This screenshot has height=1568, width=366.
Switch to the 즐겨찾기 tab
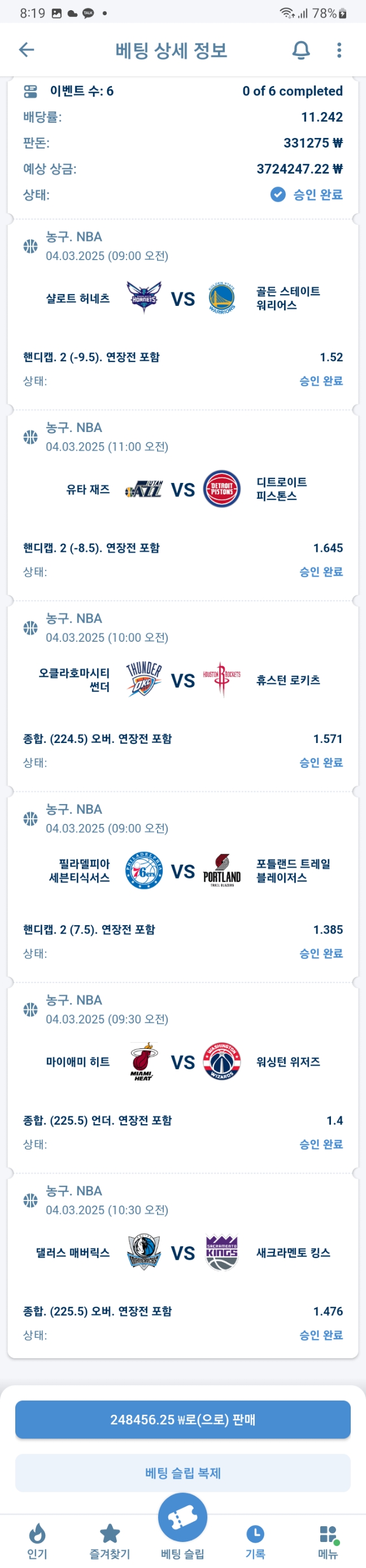110,1539
